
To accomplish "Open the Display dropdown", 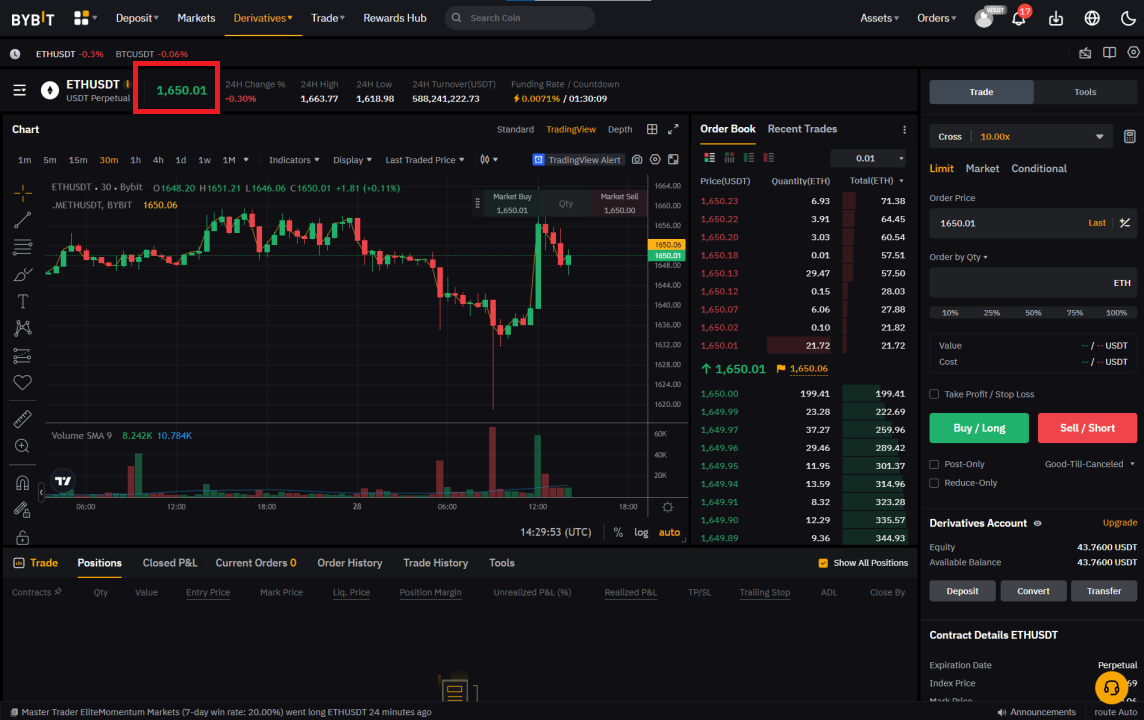I will click(352, 160).
